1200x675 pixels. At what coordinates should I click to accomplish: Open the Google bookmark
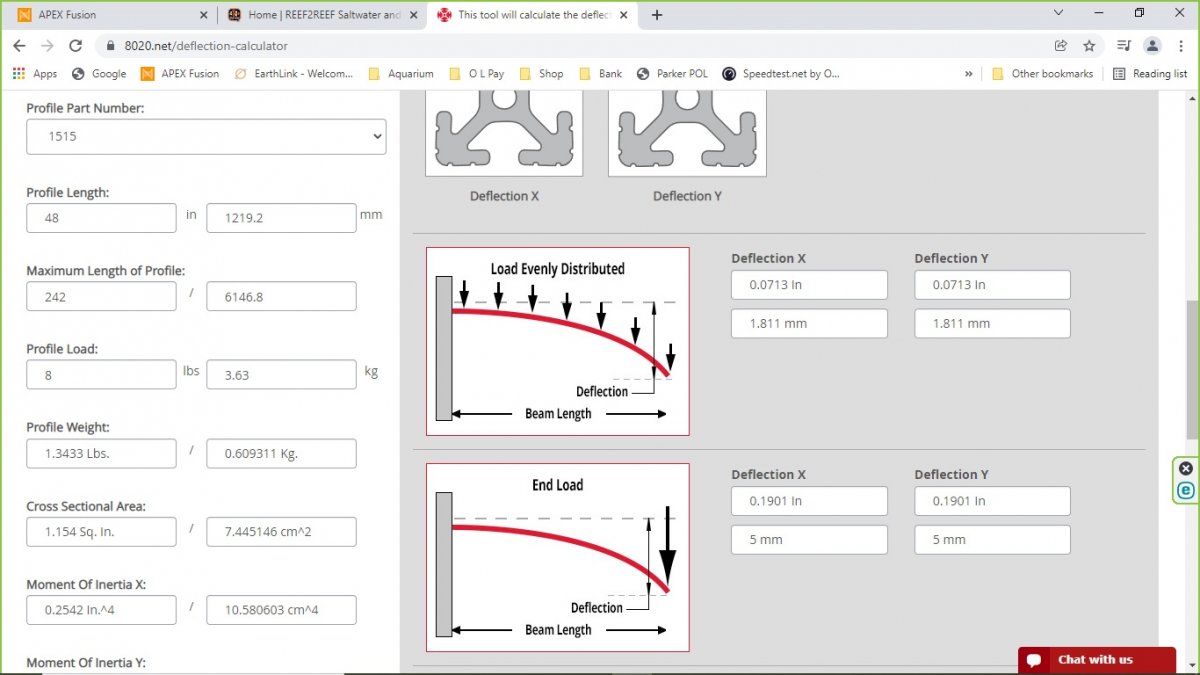99,74
